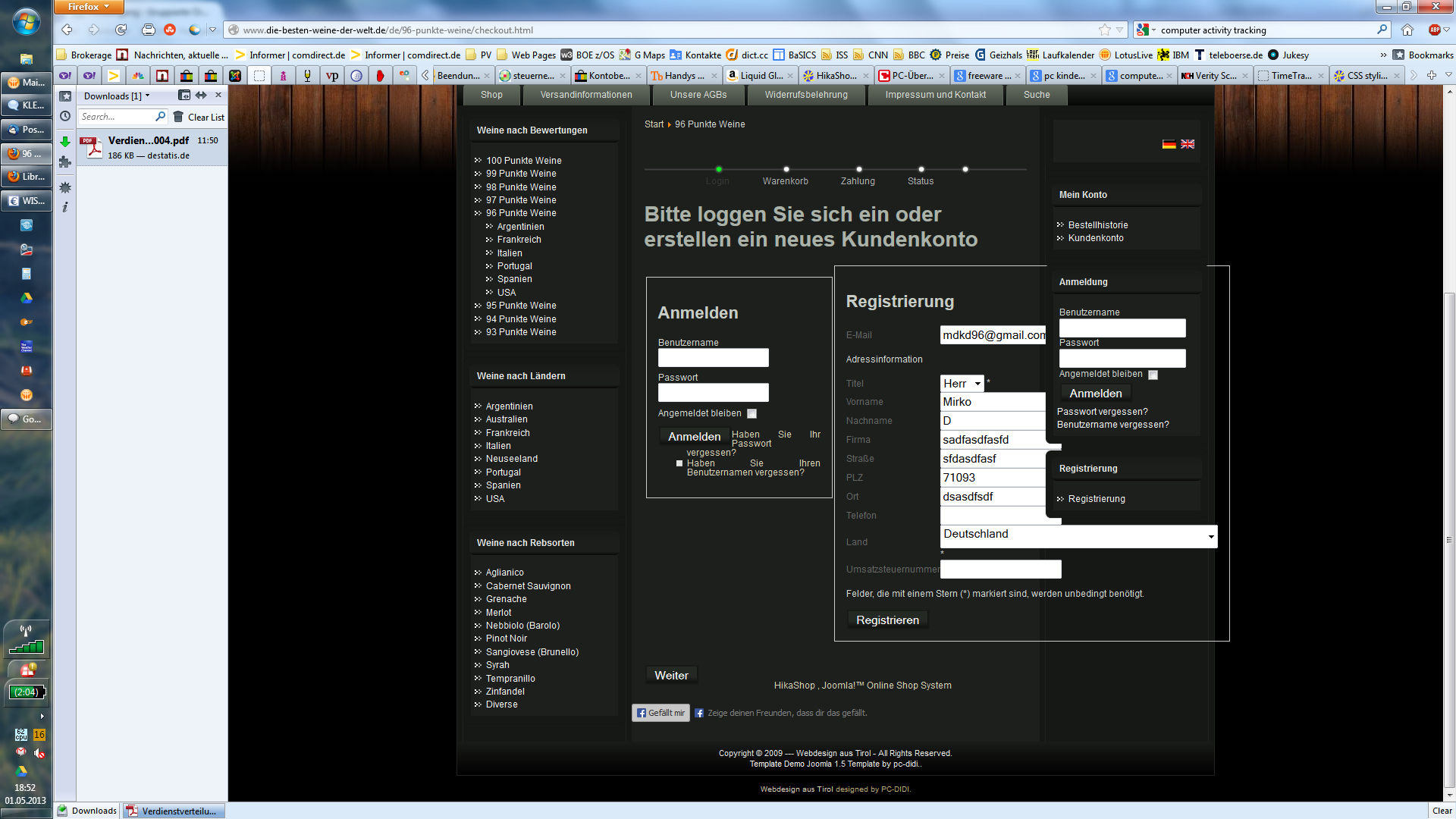This screenshot has height=819, width=1456.
Task: Click the browser reload button
Action: [121, 30]
